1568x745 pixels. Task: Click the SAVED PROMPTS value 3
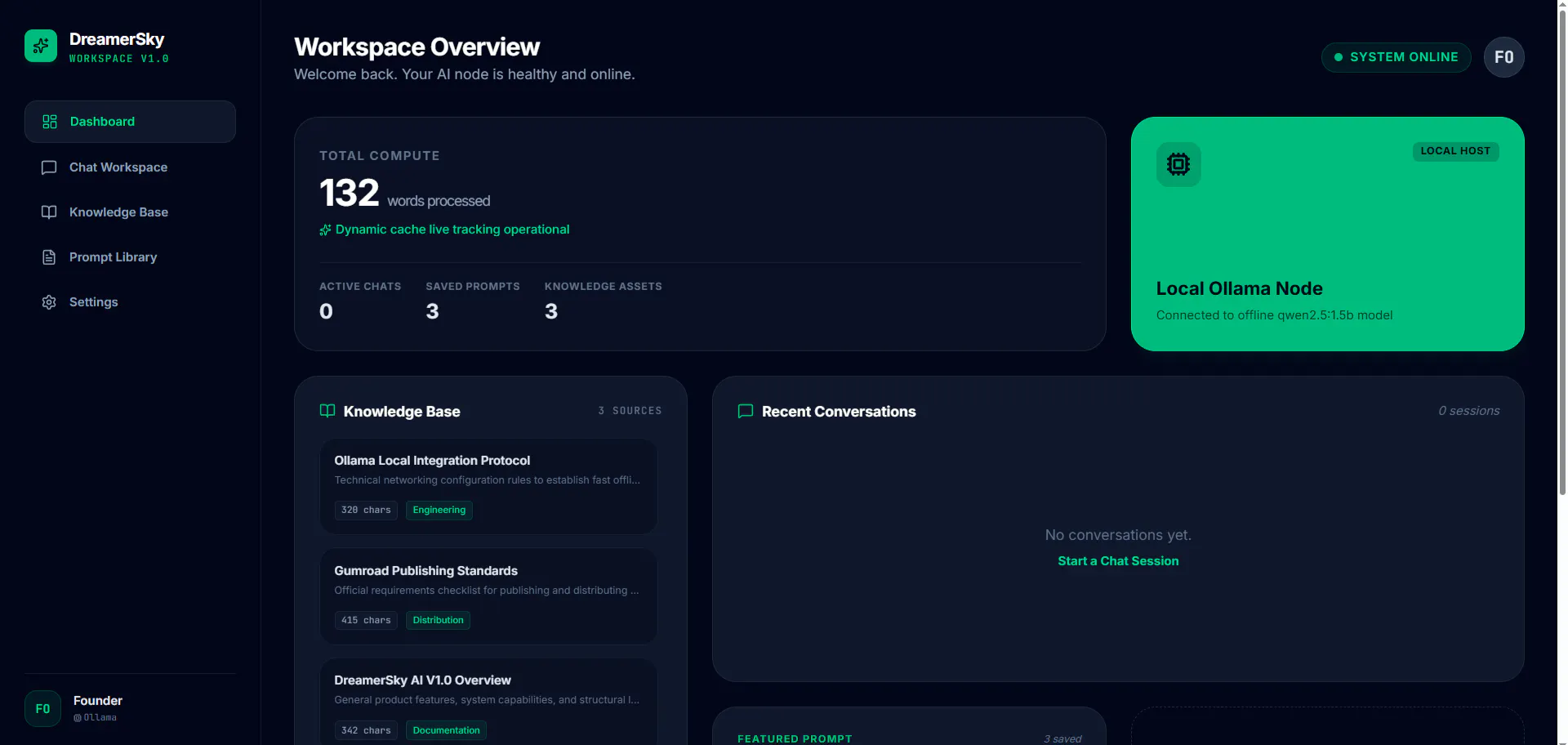point(432,311)
